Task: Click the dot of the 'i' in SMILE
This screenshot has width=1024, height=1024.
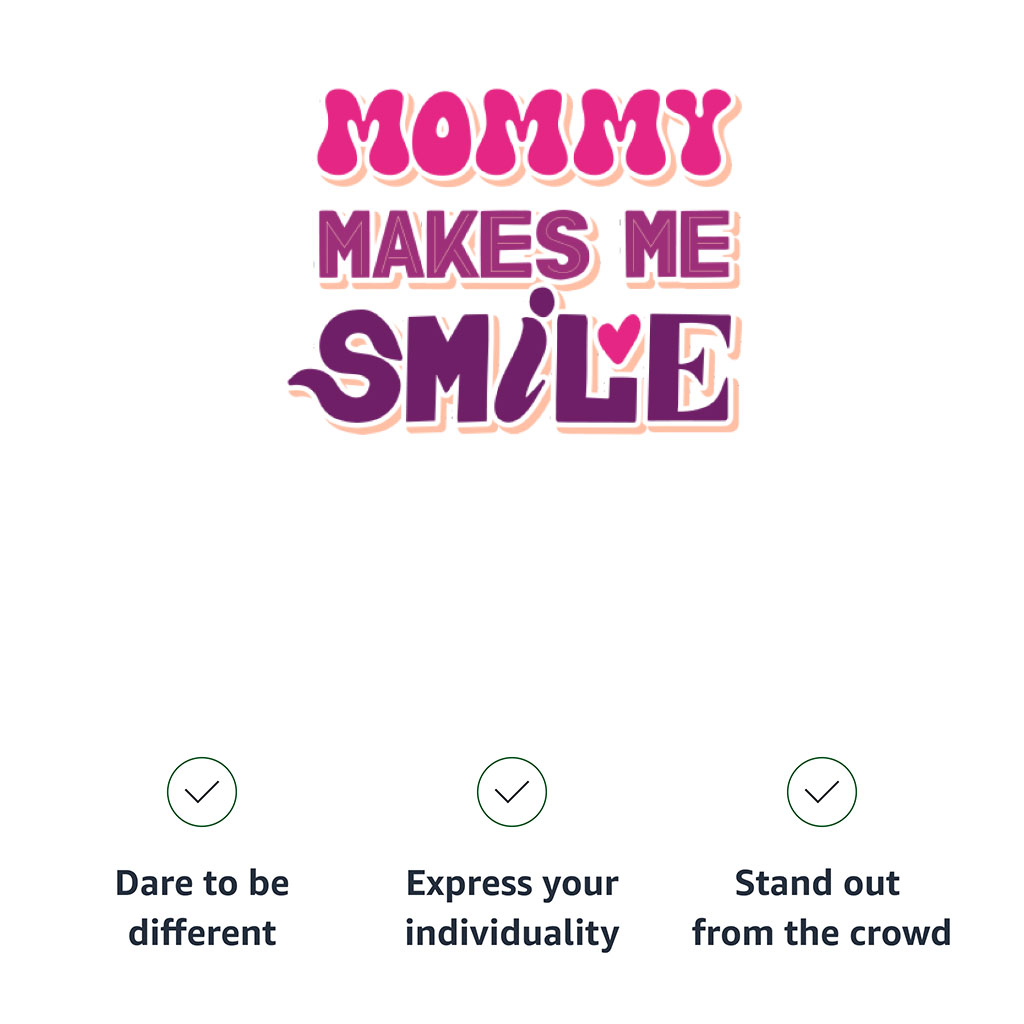Action: pos(542,302)
